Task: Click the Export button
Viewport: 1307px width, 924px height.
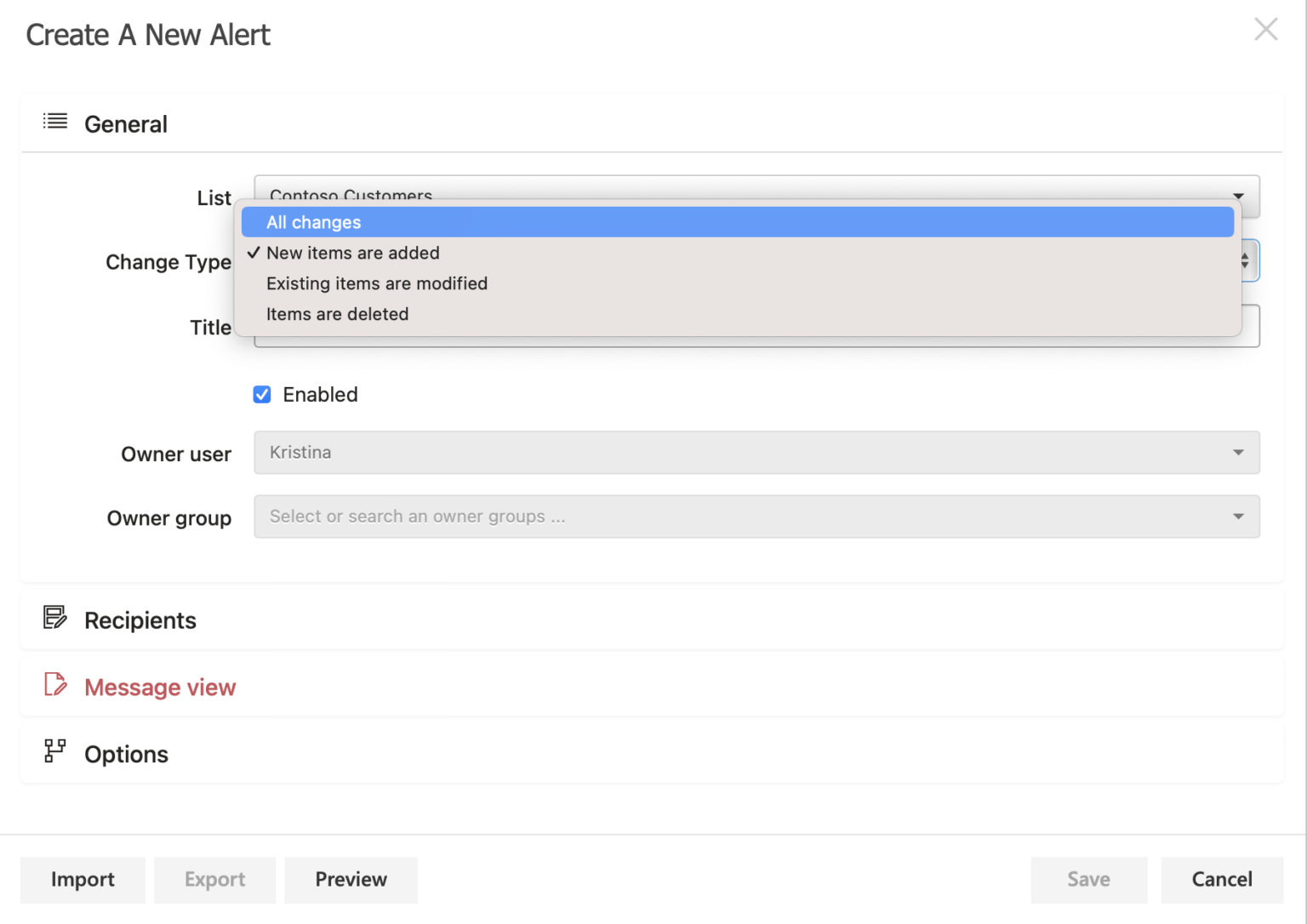Action: coord(214,880)
